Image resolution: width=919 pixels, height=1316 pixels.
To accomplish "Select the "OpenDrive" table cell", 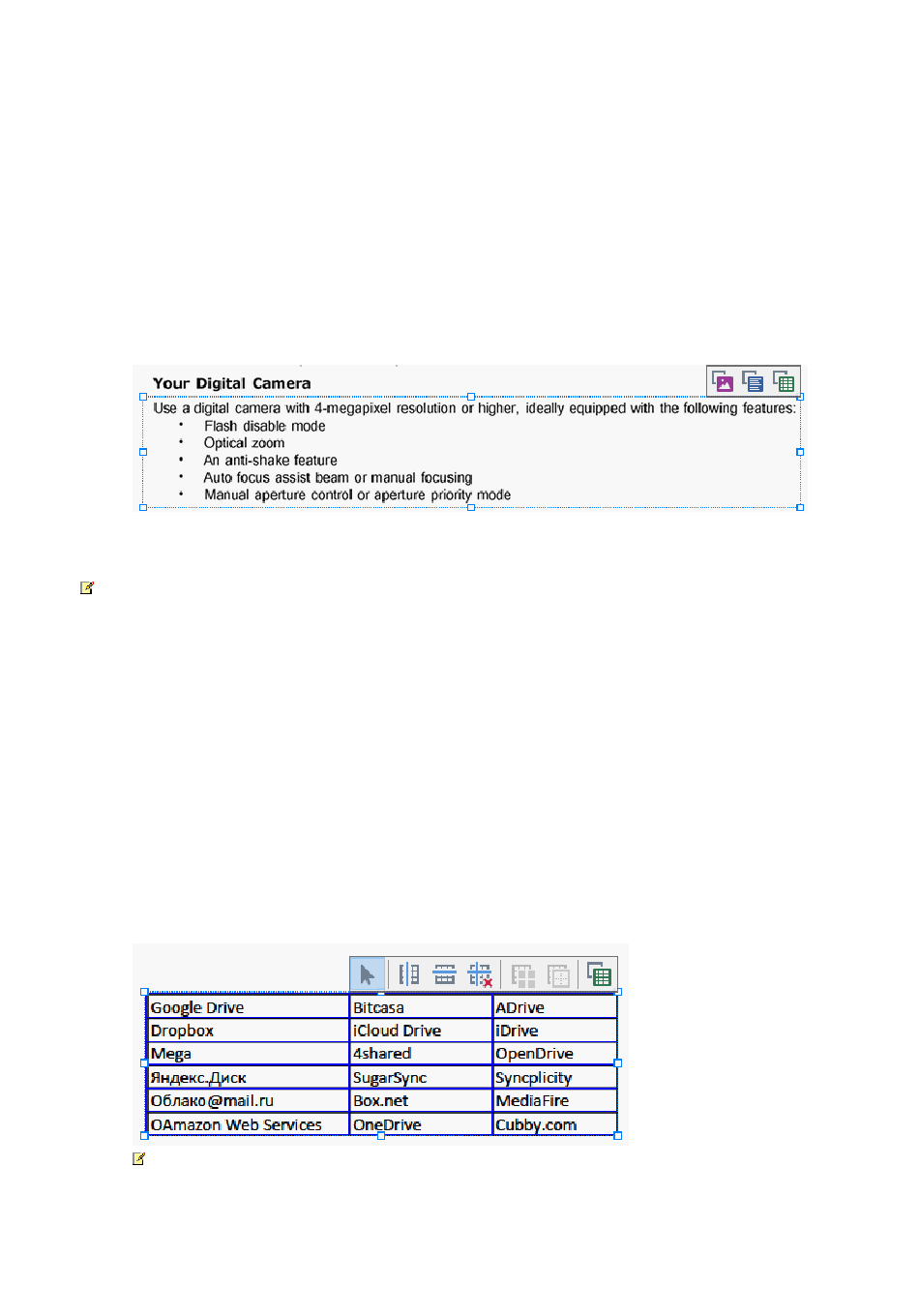I will (x=555, y=1054).
